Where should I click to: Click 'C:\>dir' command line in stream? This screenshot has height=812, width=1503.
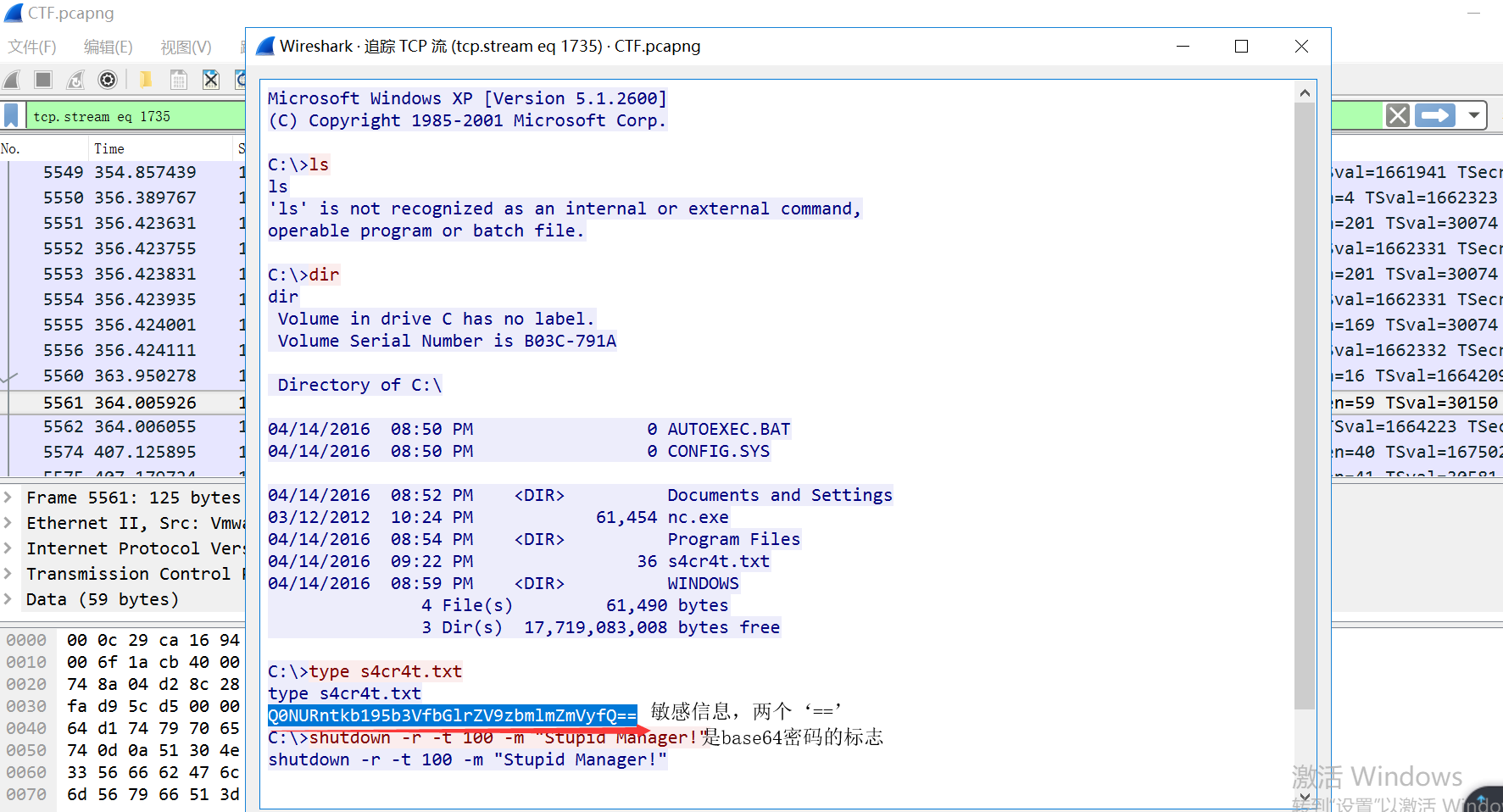pos(303,275)
